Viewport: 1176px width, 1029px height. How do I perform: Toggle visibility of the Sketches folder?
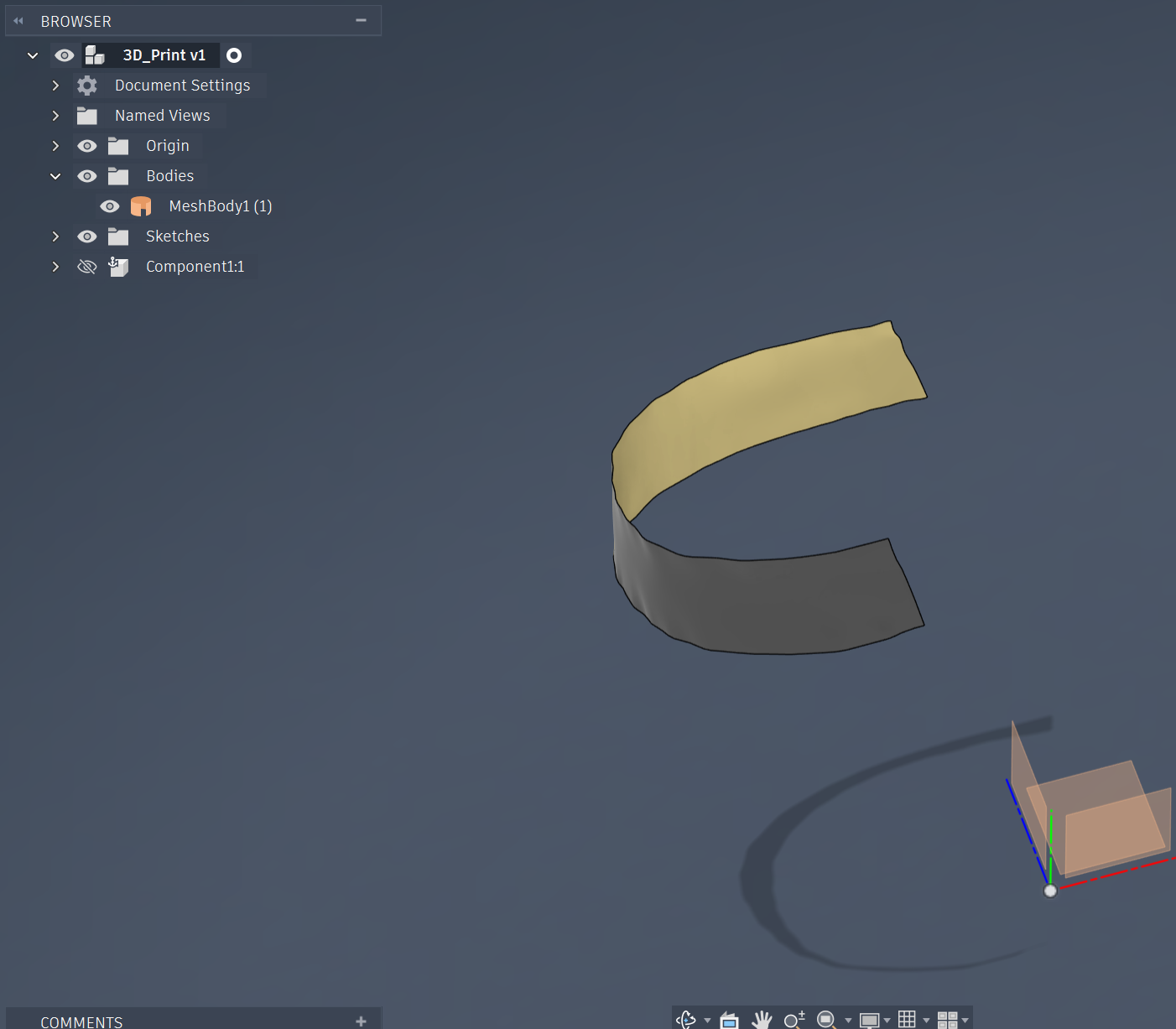coord(87,236)
